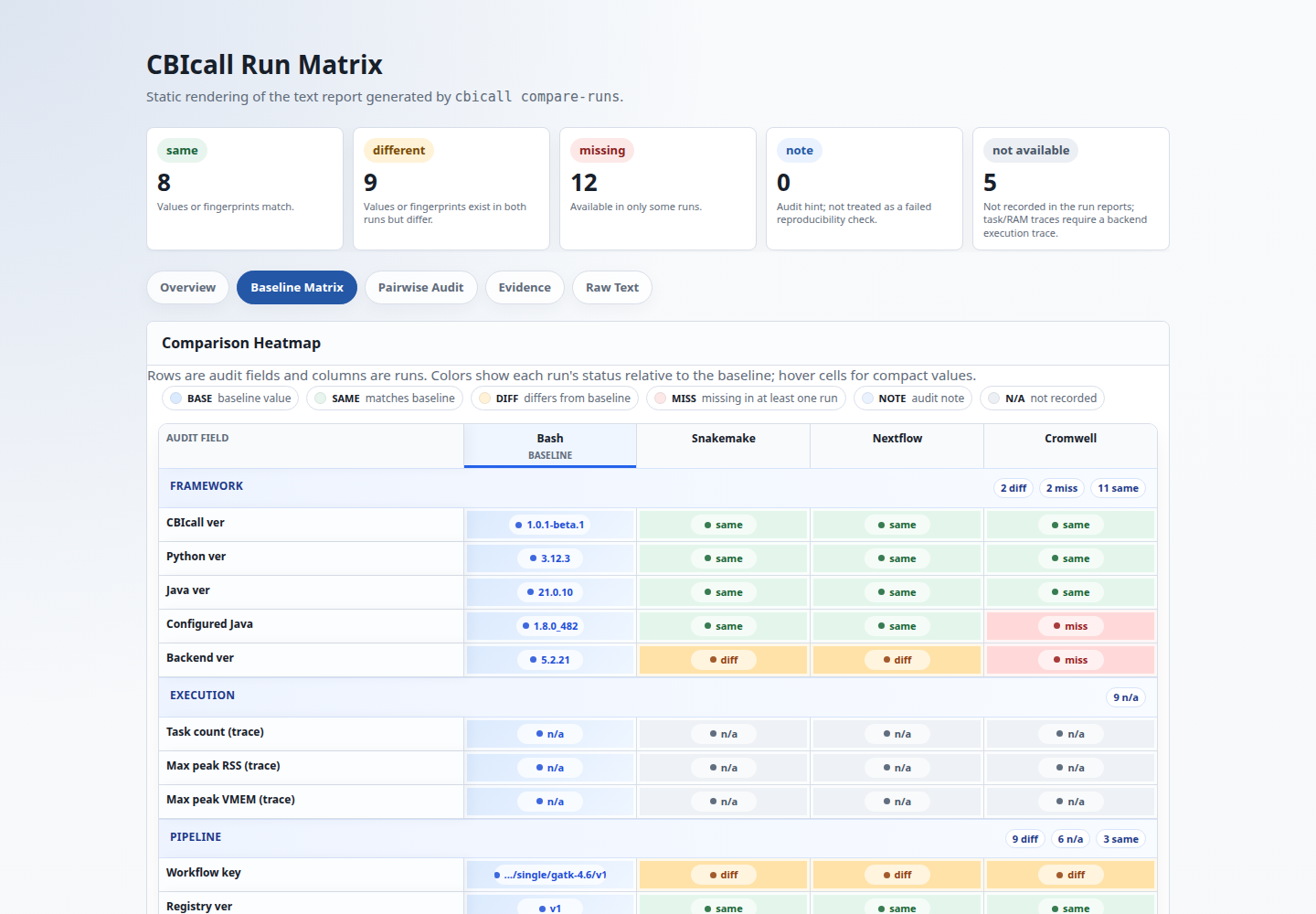Click Snakemake 'diff' cell for Workflow key
The height and width of the screenshot is (914, 1316).
(x=723, y=875)
